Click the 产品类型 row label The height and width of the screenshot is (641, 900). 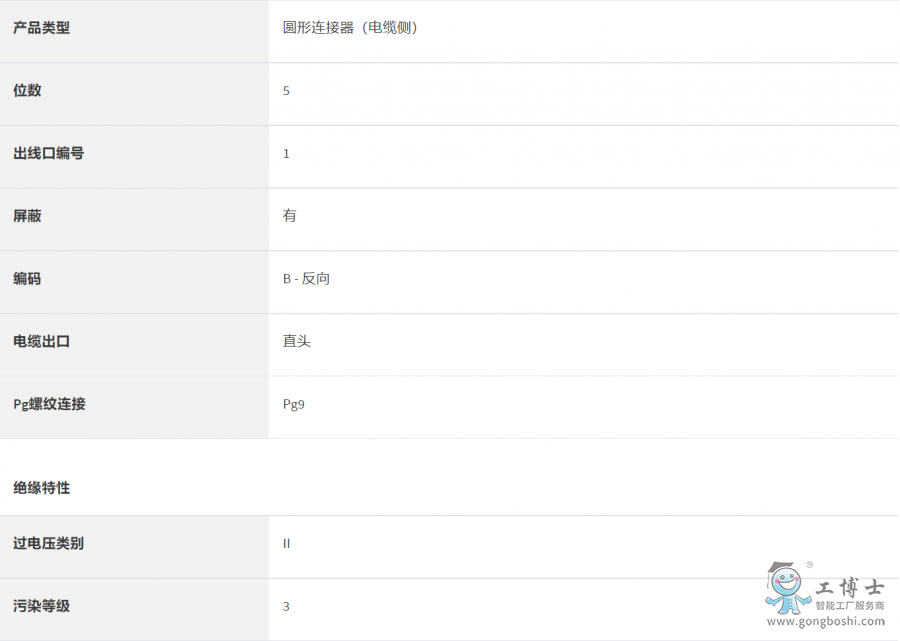(41, 28)
